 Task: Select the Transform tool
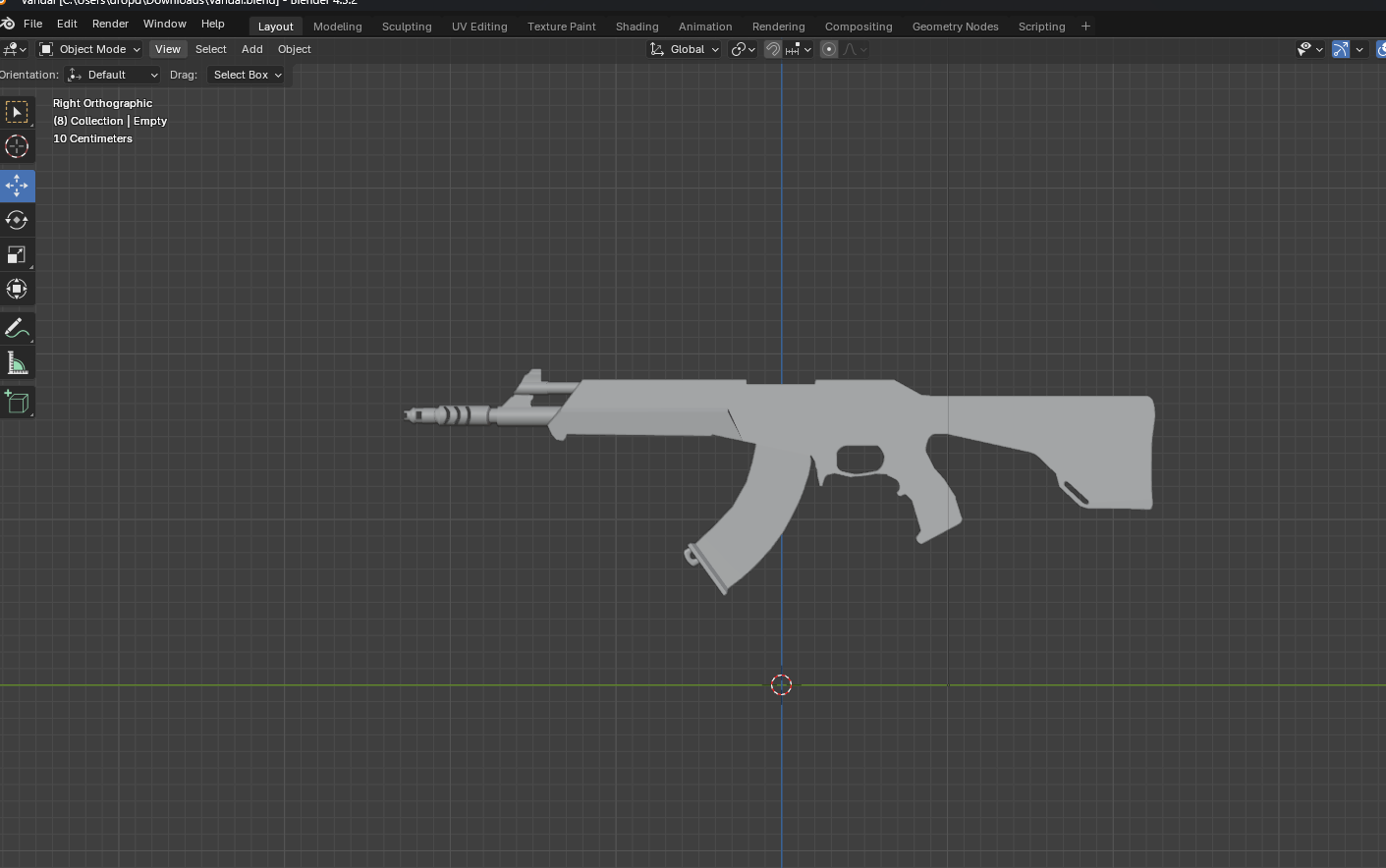(x=17, y=289)
